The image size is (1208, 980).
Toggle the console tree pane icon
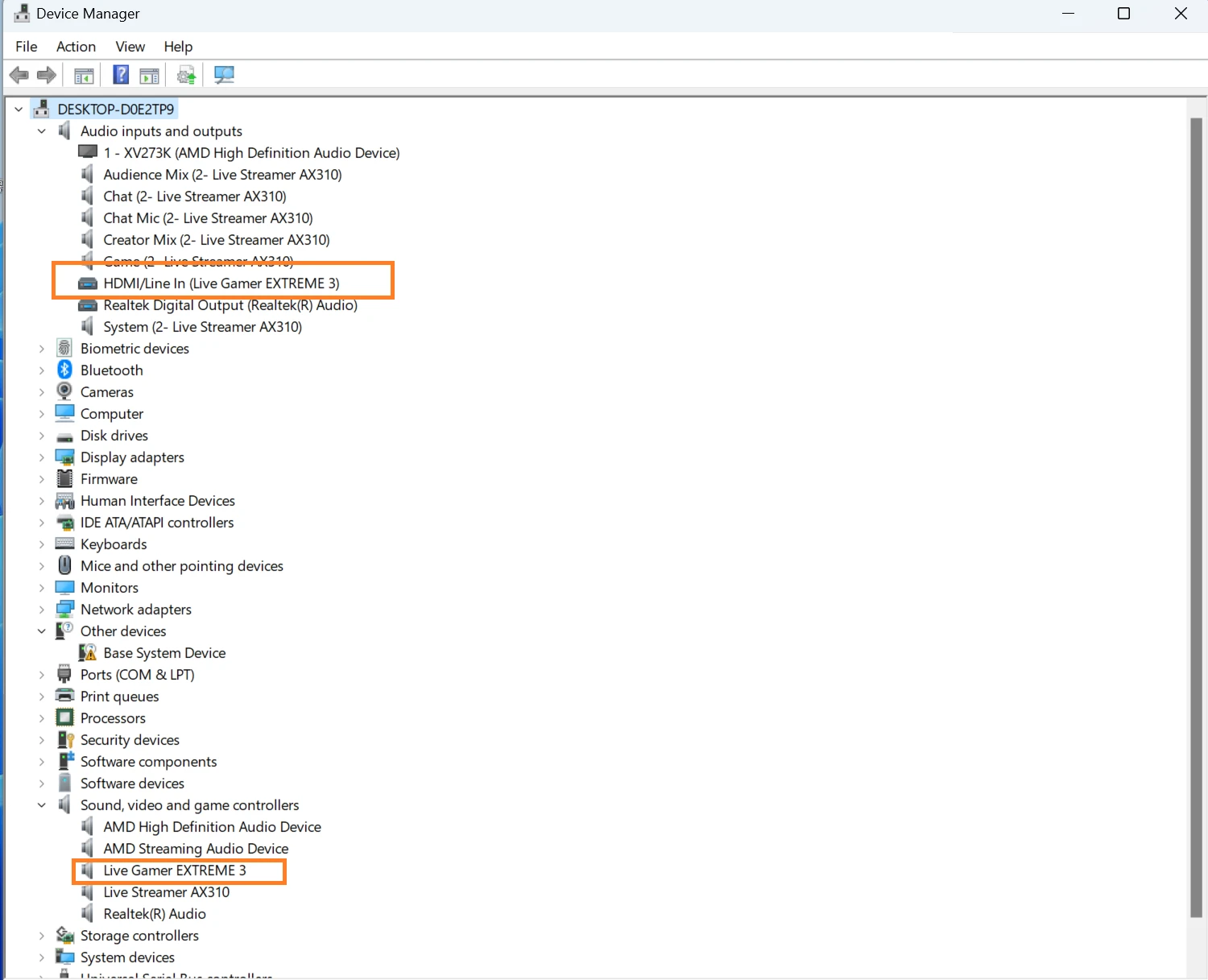tap(84, 75)
